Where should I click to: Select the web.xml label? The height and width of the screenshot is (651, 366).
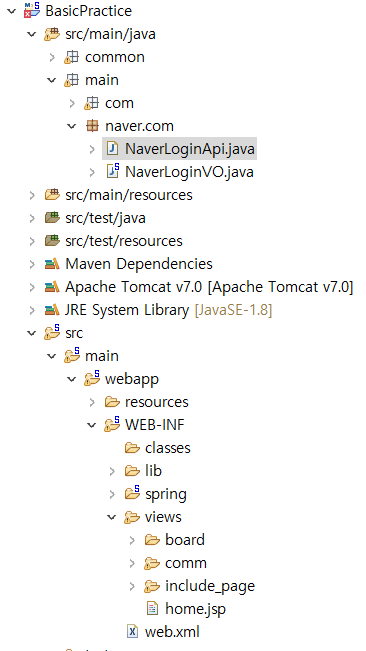click(172, 632)
